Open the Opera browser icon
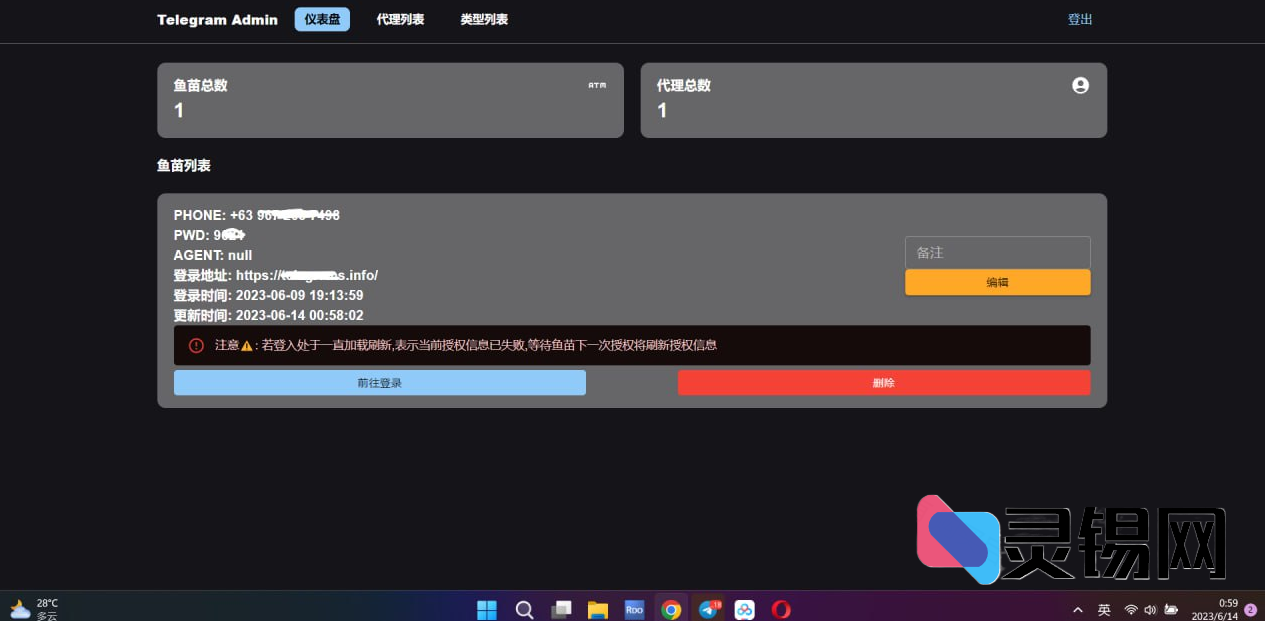Screen dimensions: 1265x621 click(x=781, y=609)
